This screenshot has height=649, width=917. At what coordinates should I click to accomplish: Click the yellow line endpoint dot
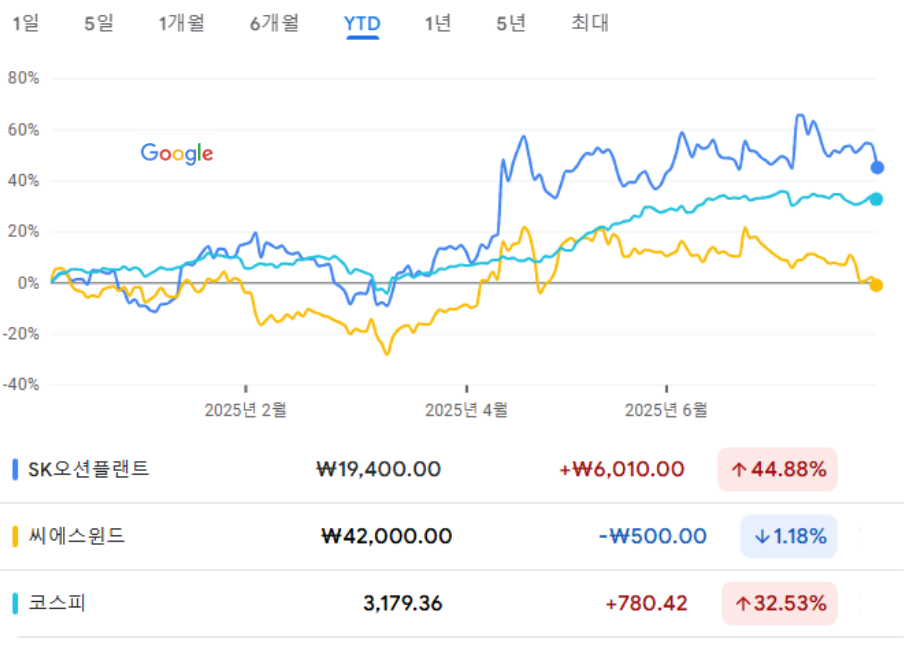click(876, 285)
